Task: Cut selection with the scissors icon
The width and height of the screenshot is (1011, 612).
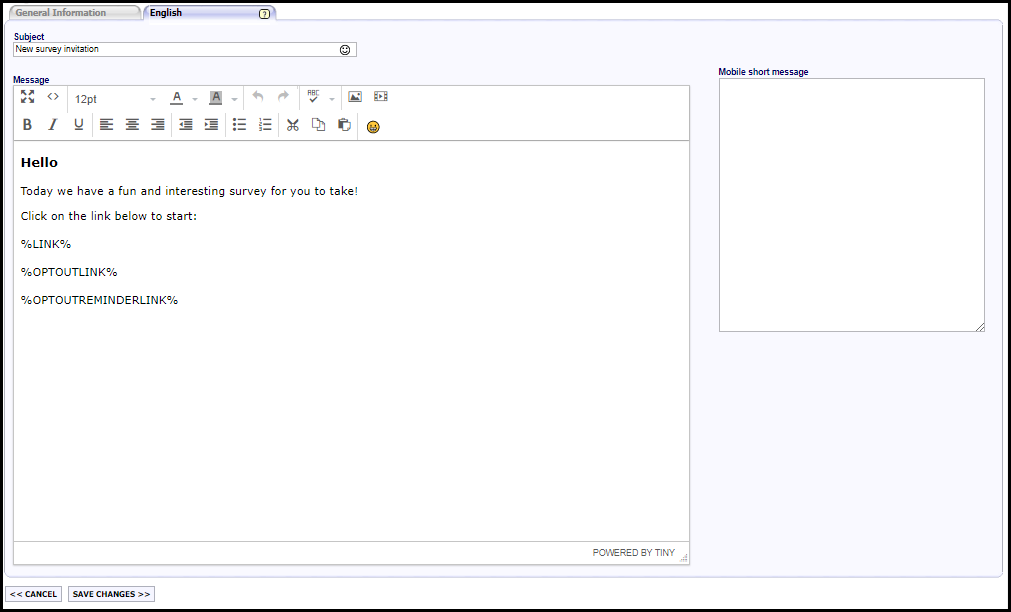Action: click(x=293, y=124)
